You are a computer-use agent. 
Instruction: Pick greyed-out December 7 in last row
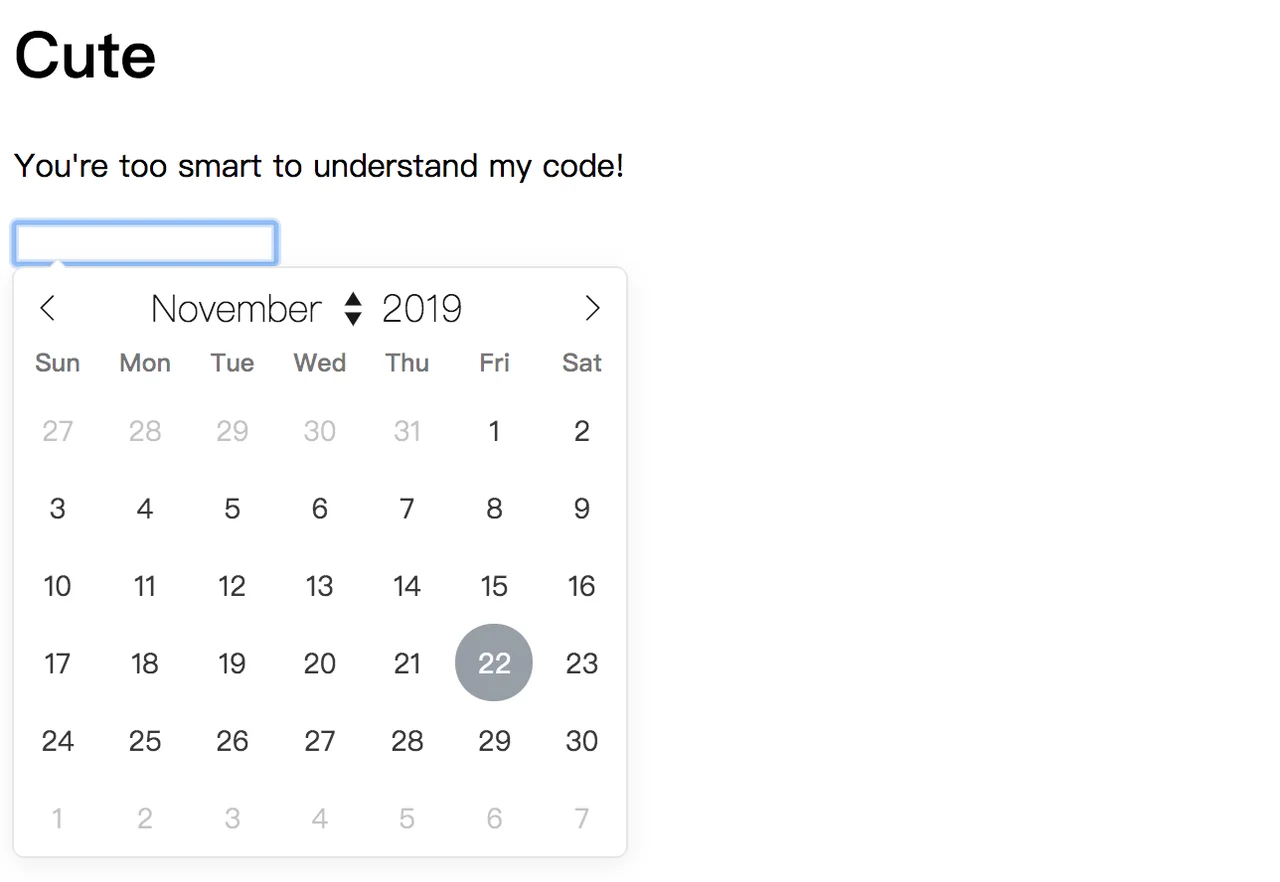582,819
